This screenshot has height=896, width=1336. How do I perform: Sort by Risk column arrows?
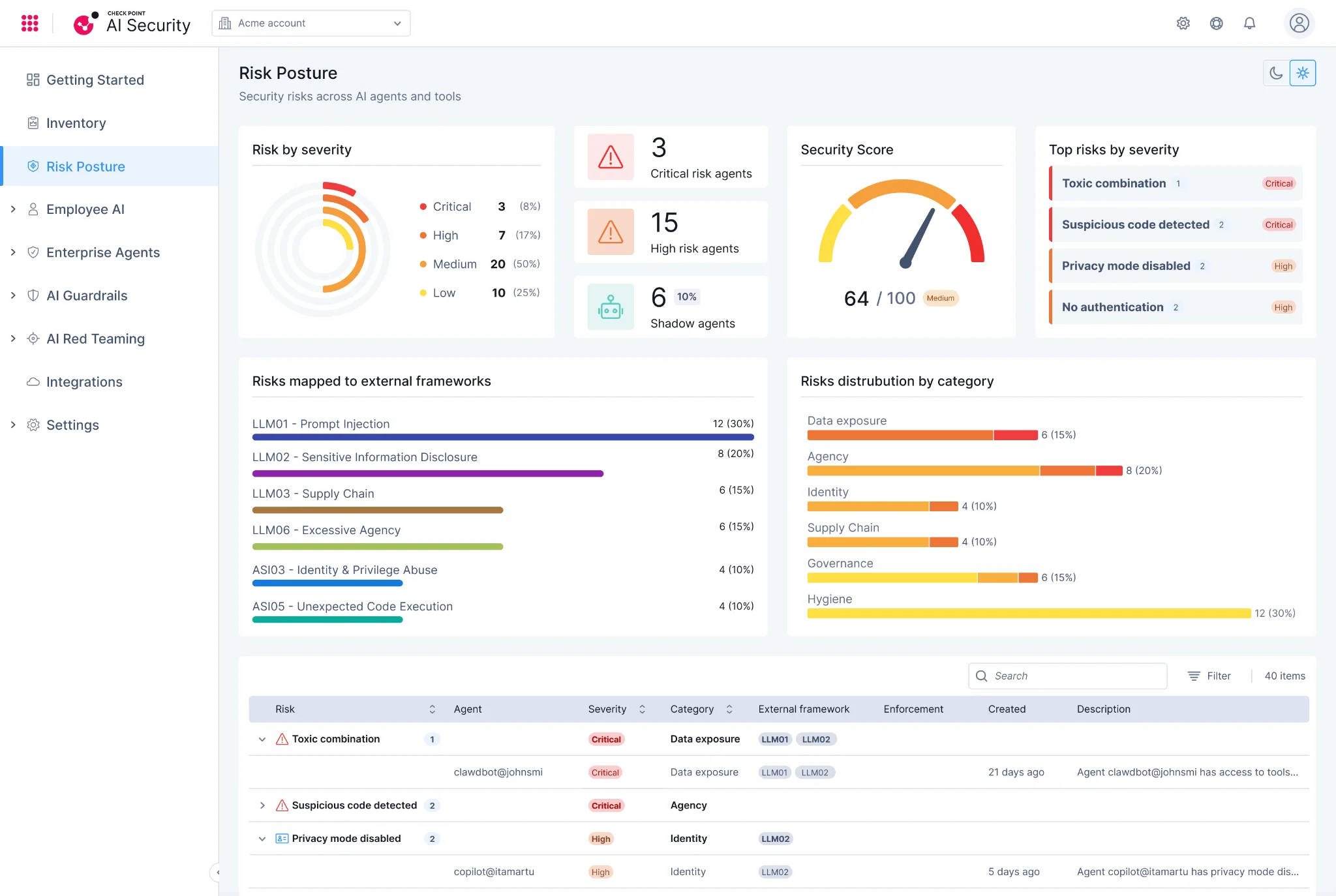click(x=432, y=709)
